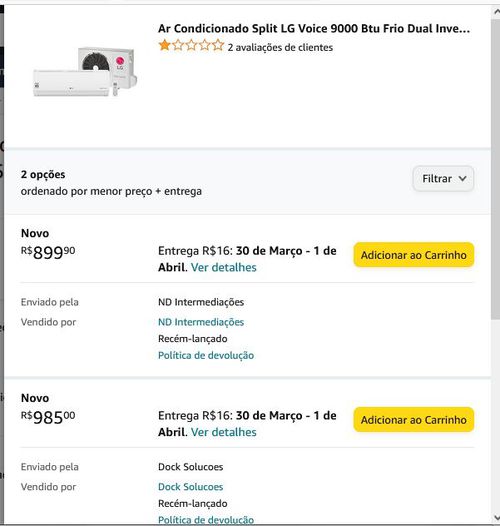Open the 2 avaliações de clientes link
Image resolution: width=500 pixels, height=526 pixels.
click(x=280, y=47)
